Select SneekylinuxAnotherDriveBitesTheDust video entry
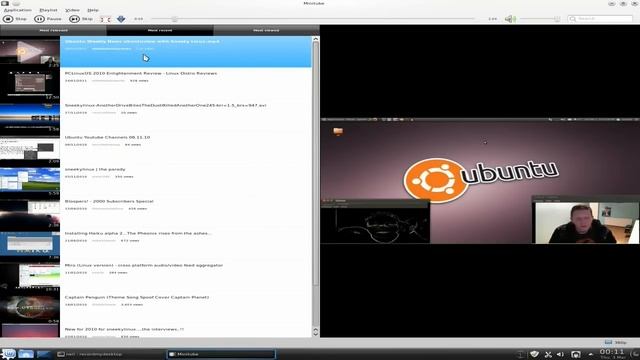Screen dimensions: 640x360 point(186,116)
